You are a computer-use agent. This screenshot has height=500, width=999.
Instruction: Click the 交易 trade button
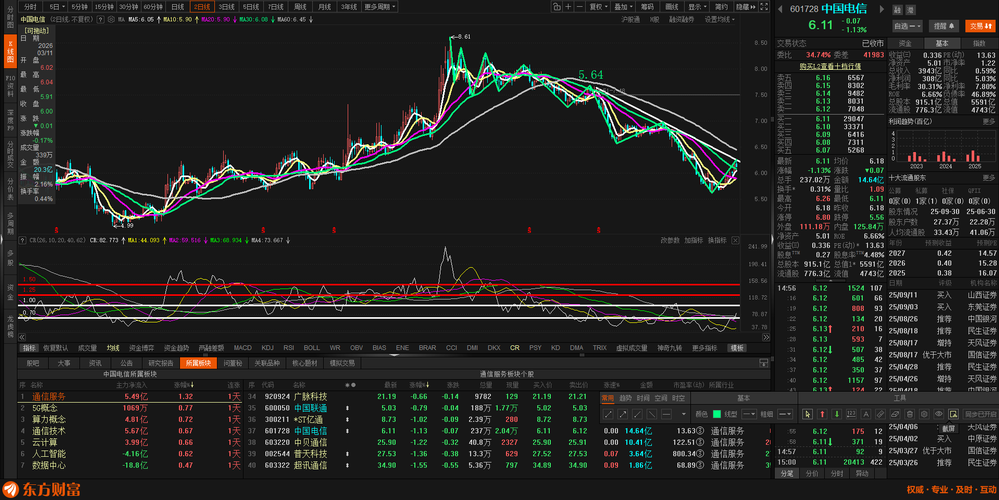click(x=980, y=26)
